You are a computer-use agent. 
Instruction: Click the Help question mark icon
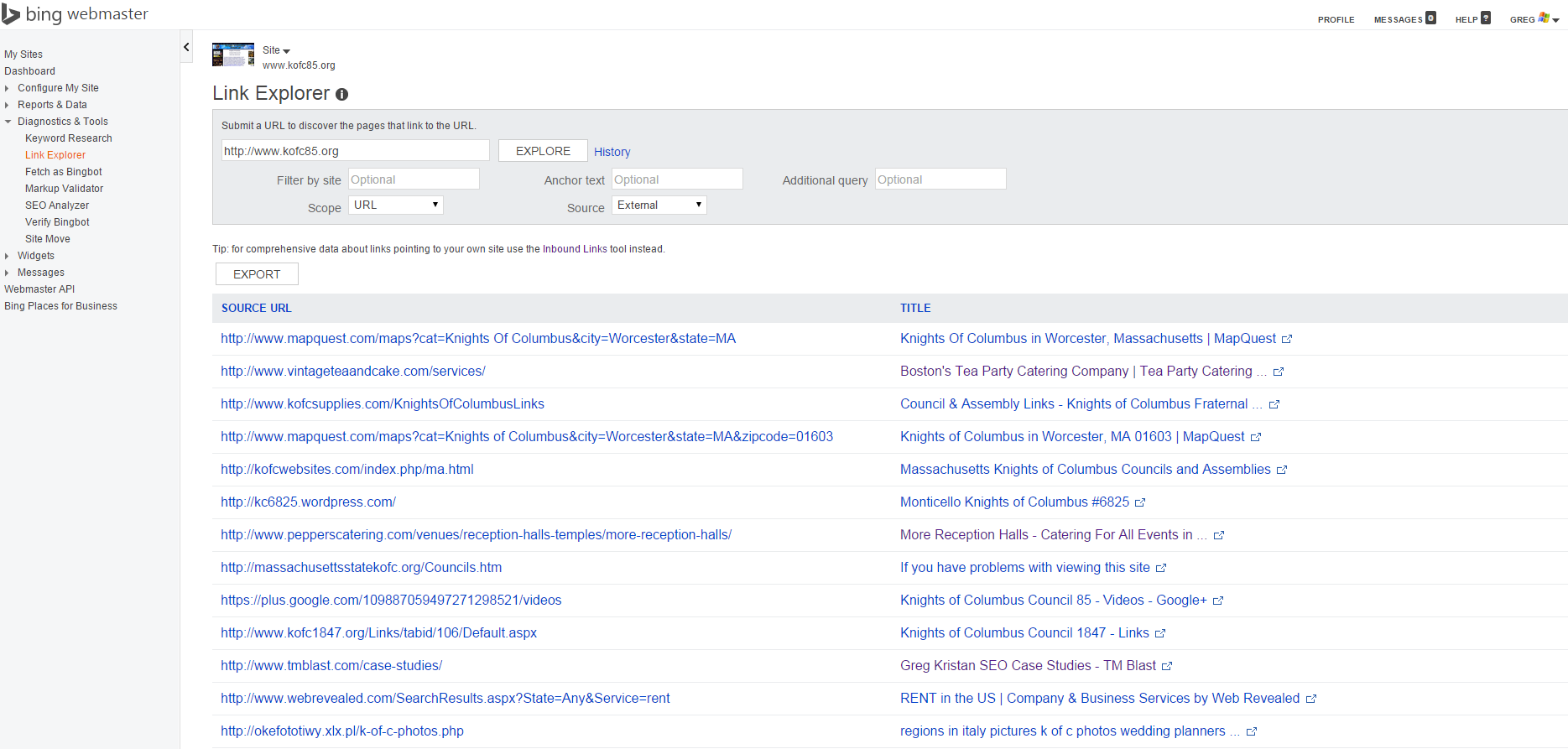pos(1486,18)
